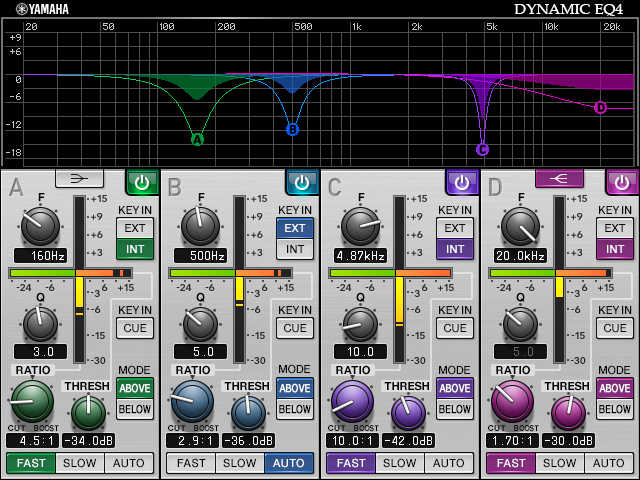Enable key-in CUE for band C

455,328
